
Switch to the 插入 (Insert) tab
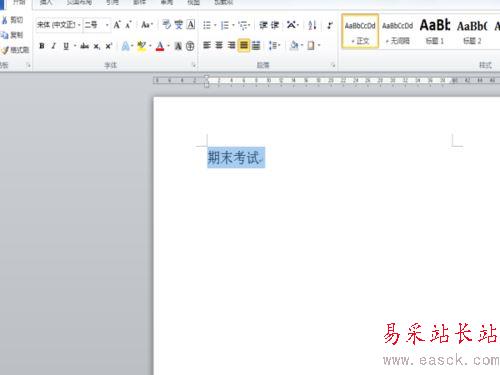(46, 3)
